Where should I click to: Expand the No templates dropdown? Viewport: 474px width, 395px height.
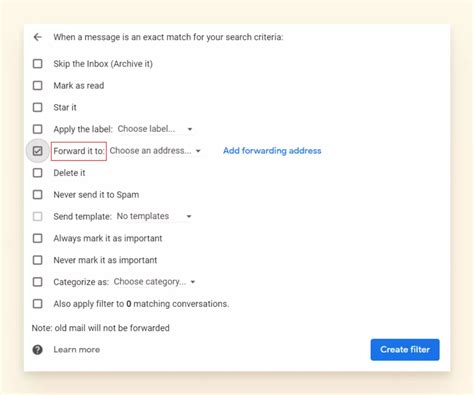point(154,216)
